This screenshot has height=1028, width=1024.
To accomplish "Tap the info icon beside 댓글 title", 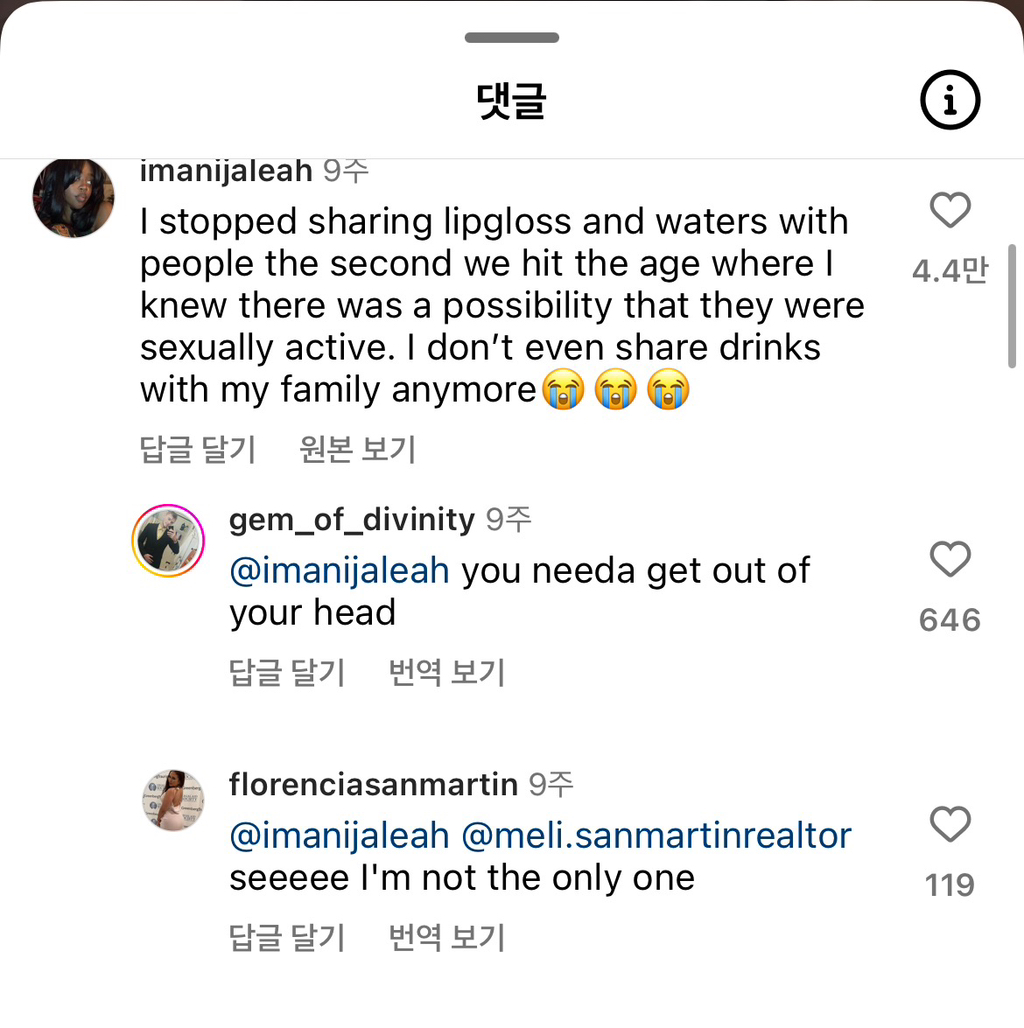I will [x=949, y=100].
